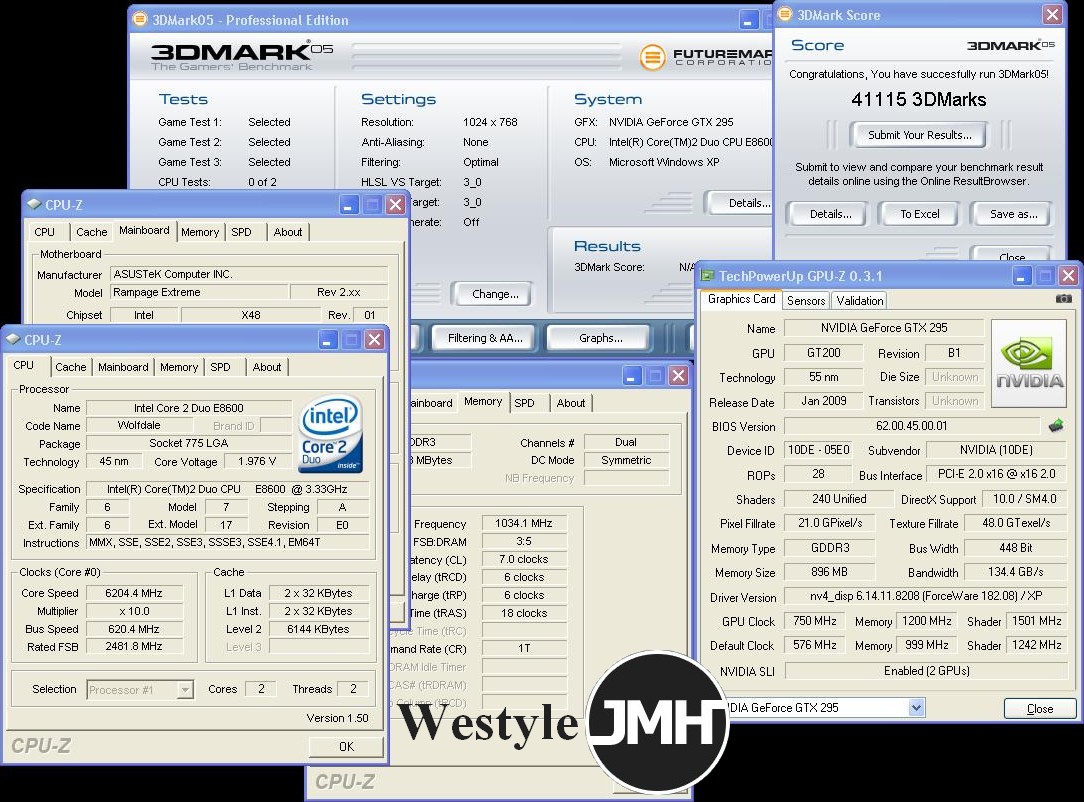Open Mainboard tab in front CPU-Z window
Image resolution: width=1084 pixels, height=802 pixels.
123,367
